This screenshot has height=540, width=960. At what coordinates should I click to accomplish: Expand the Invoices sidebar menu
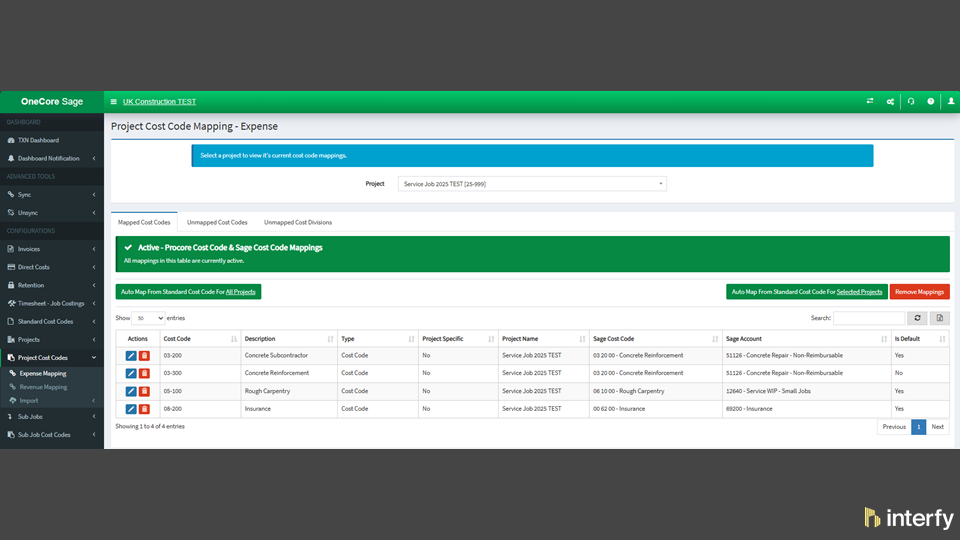(52, 249)
